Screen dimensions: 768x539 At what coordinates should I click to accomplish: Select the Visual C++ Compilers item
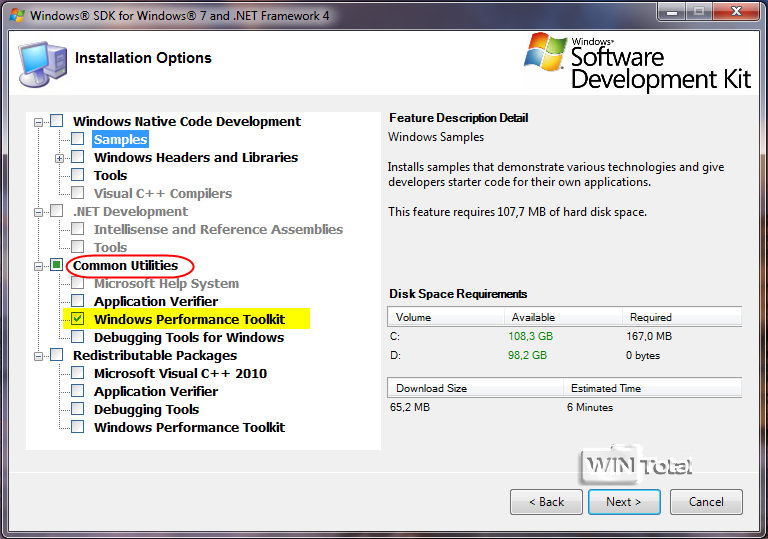pyautogui.click(x=163, y=194)
